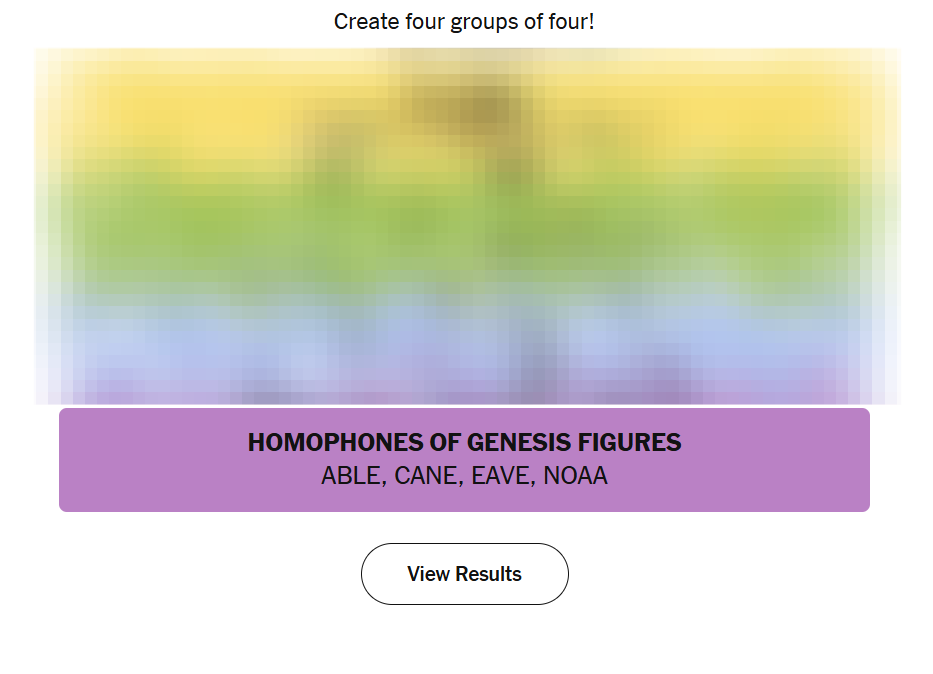This screenshot has height=674, width=933.
Task: Click the thin blurred purple strip above the card
Action: (x=464, y=393)
